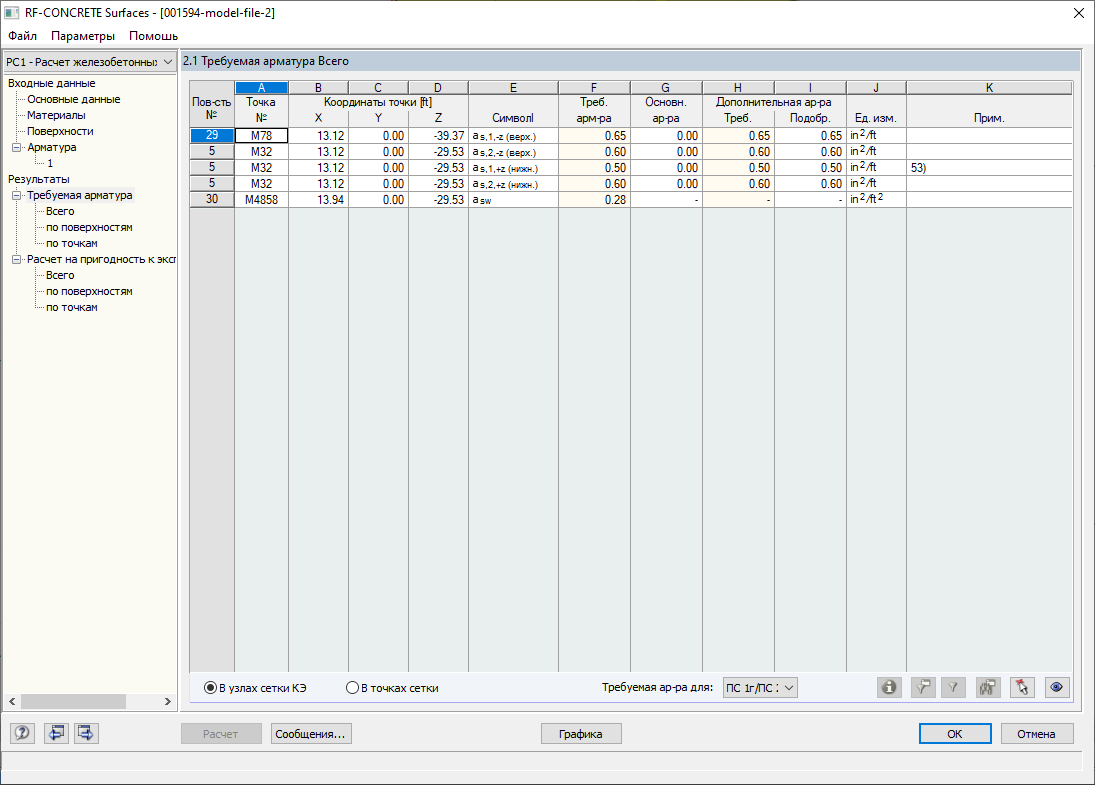Close the RF-CONCRETE Surfaces window
The image size is (1095, 785).
pos(1078,13)
